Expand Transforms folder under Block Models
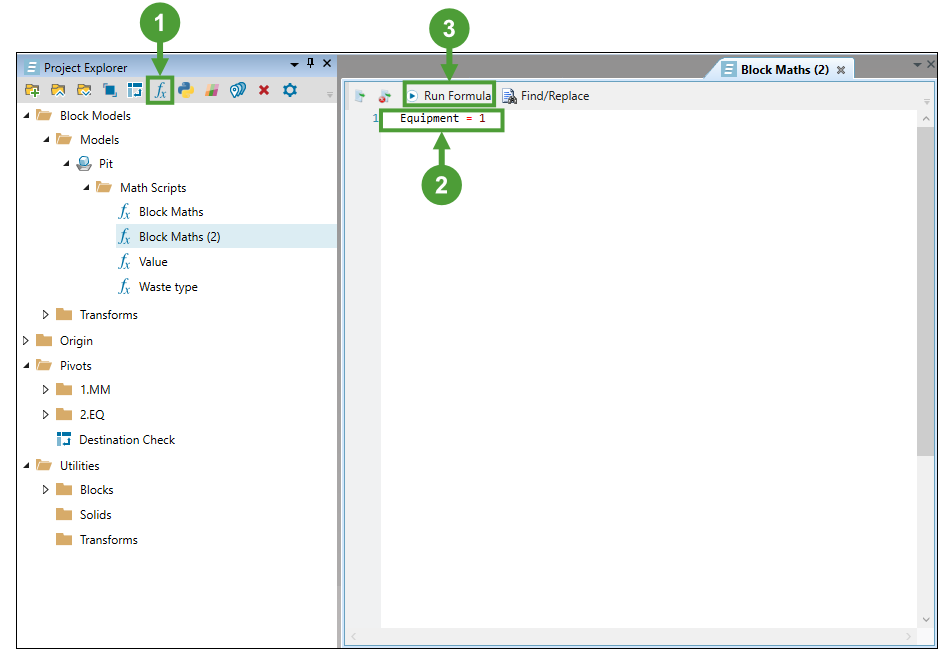Viewport: 941px width, 652px height. pyautogui.click(x=46, y=315)
